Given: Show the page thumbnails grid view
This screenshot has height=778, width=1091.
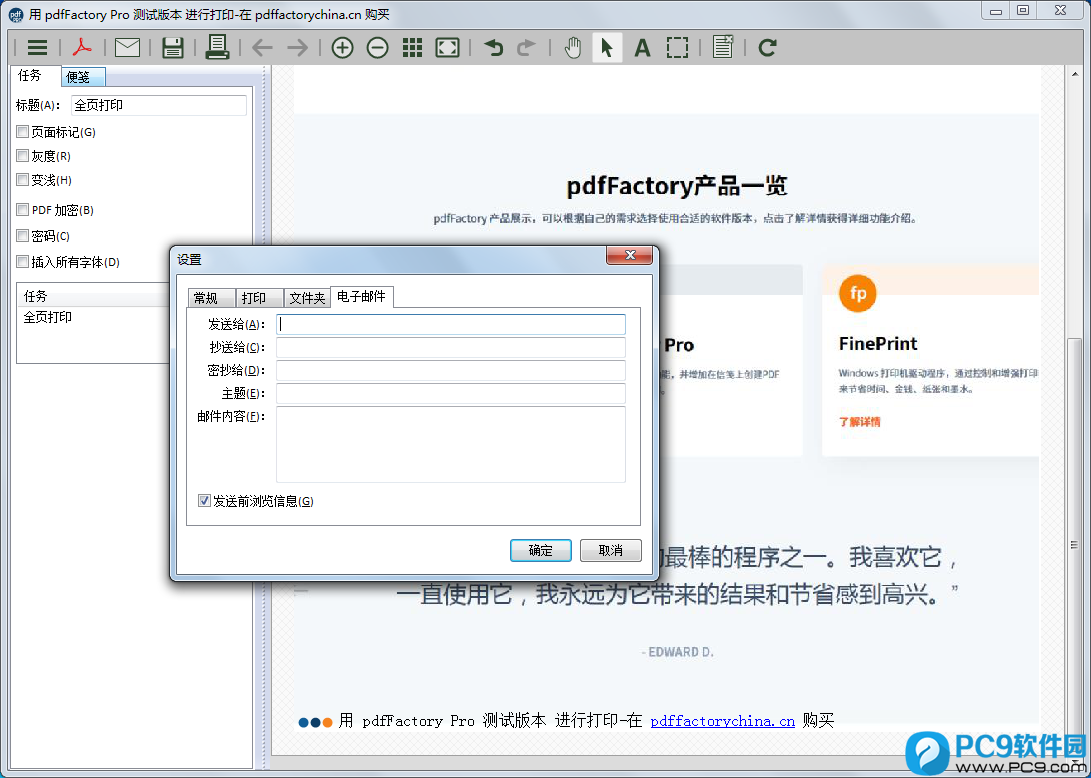Looking at the screenshot, I should point(413,47).
